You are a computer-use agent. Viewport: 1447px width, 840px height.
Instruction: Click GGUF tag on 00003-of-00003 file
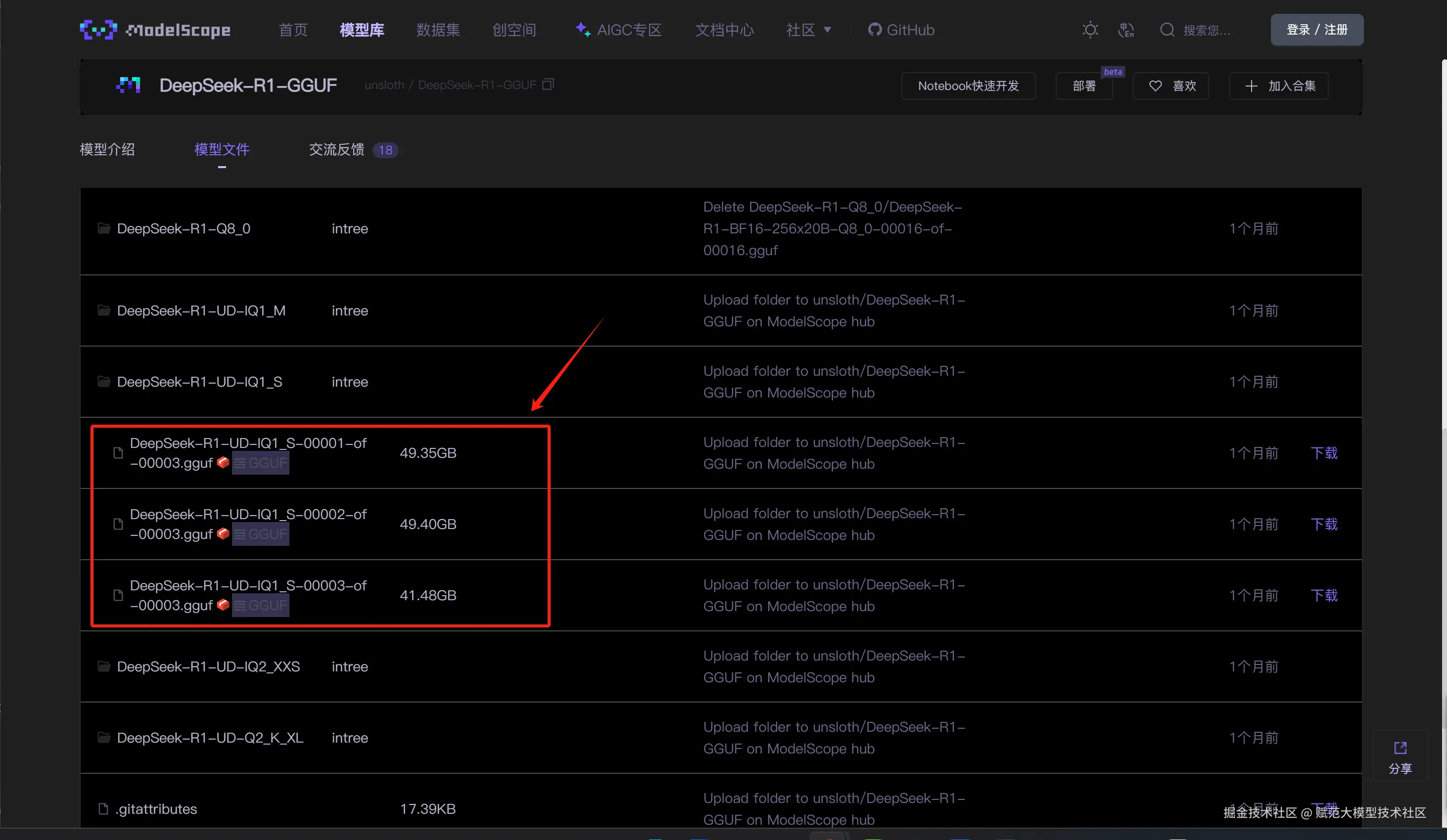(x=261, y=605)
